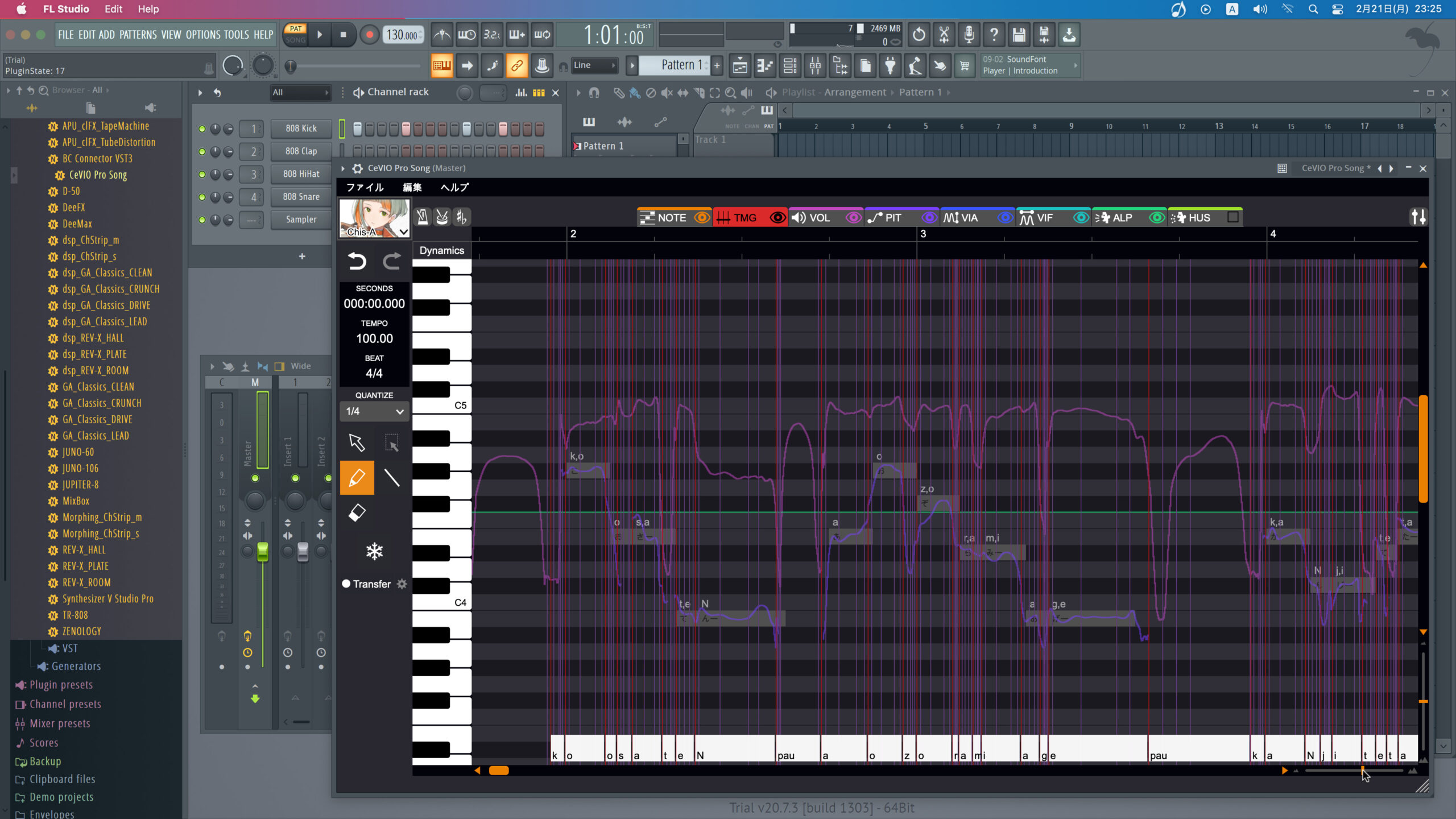Select the 808 HiHat channel button
This screenshot has height=819, width=1456.
click(301, 174)
